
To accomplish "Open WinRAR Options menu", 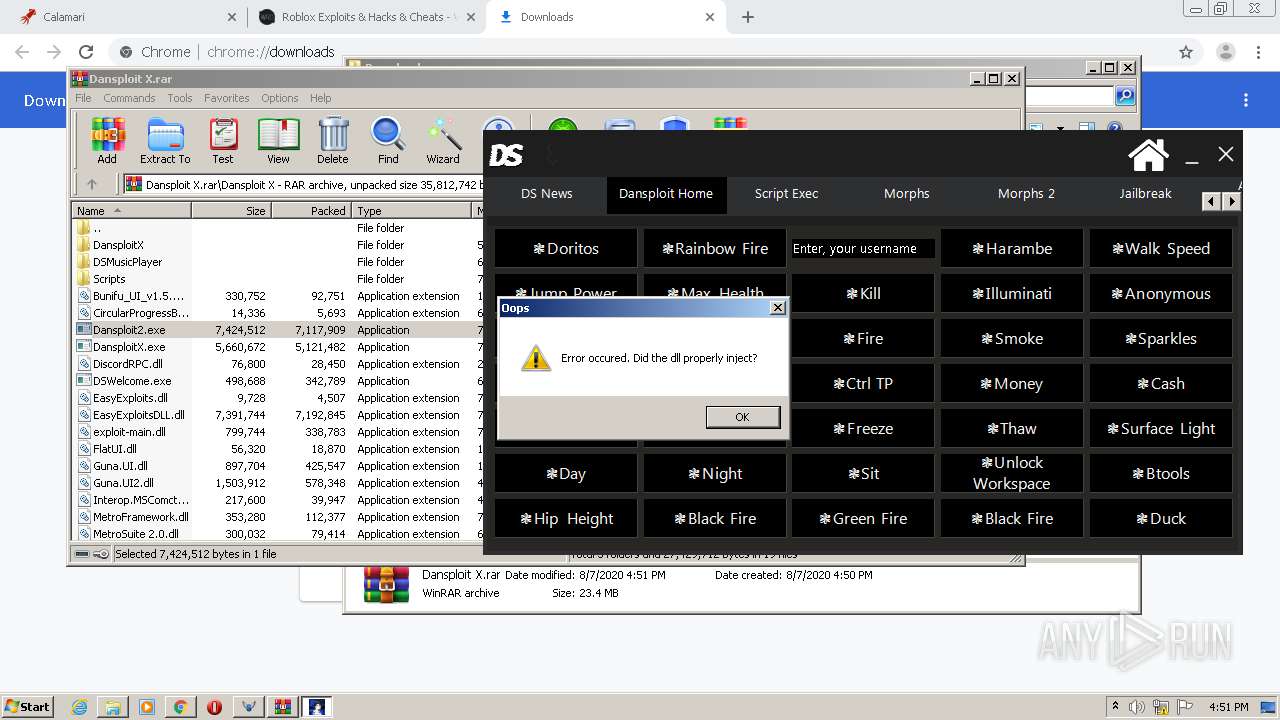I will [280, 98].
